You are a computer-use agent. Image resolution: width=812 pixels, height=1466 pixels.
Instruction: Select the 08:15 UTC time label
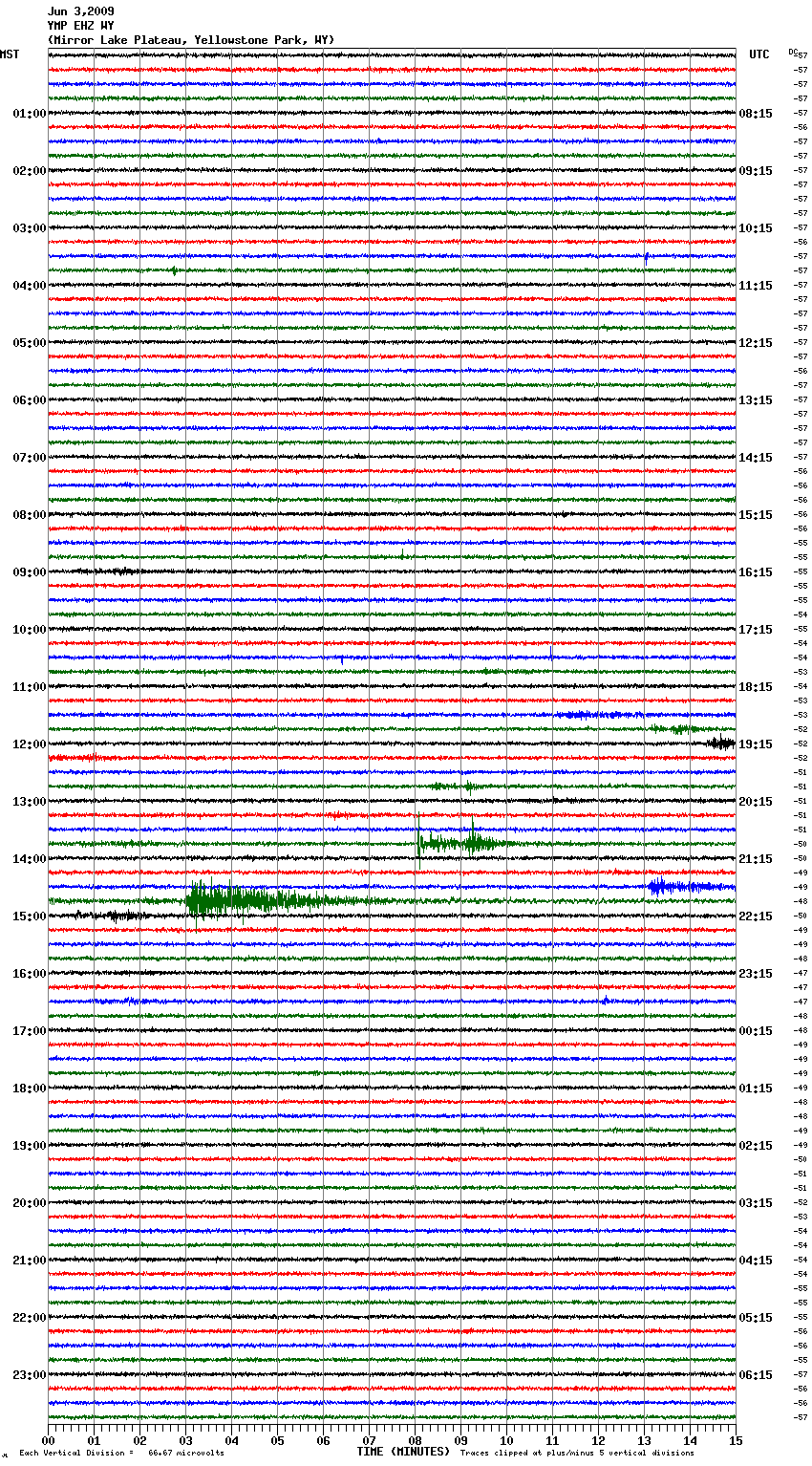pyautogui.click(x=756, y=114)
